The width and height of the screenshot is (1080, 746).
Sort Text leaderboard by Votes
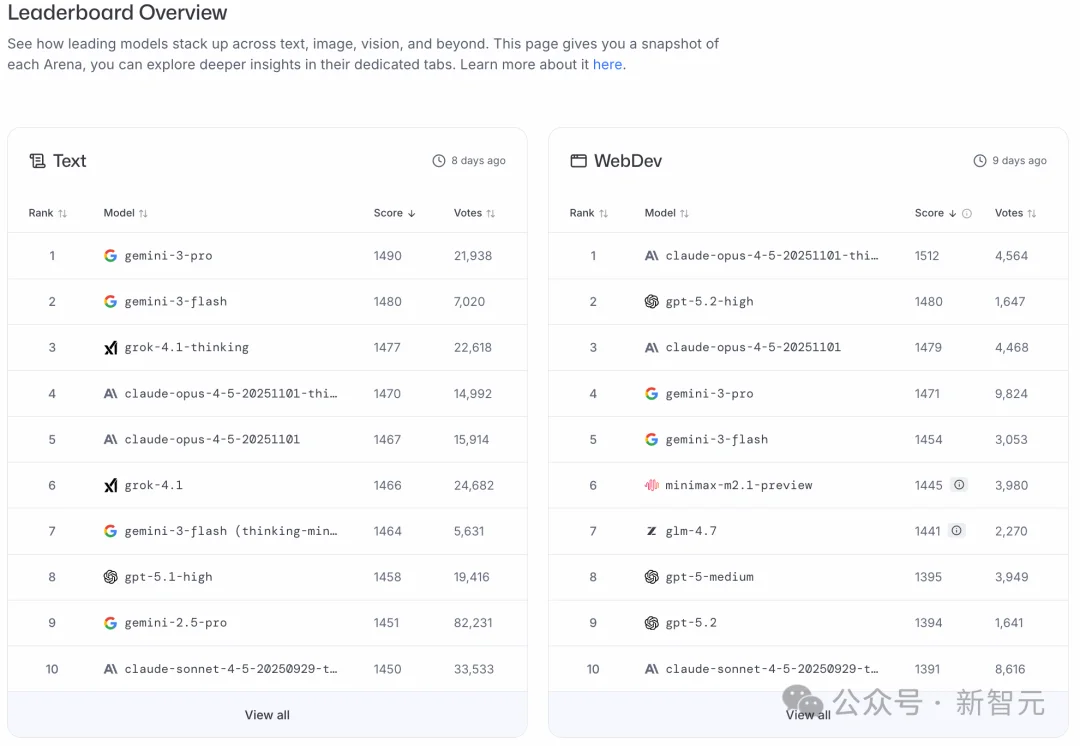pos(474,213)
